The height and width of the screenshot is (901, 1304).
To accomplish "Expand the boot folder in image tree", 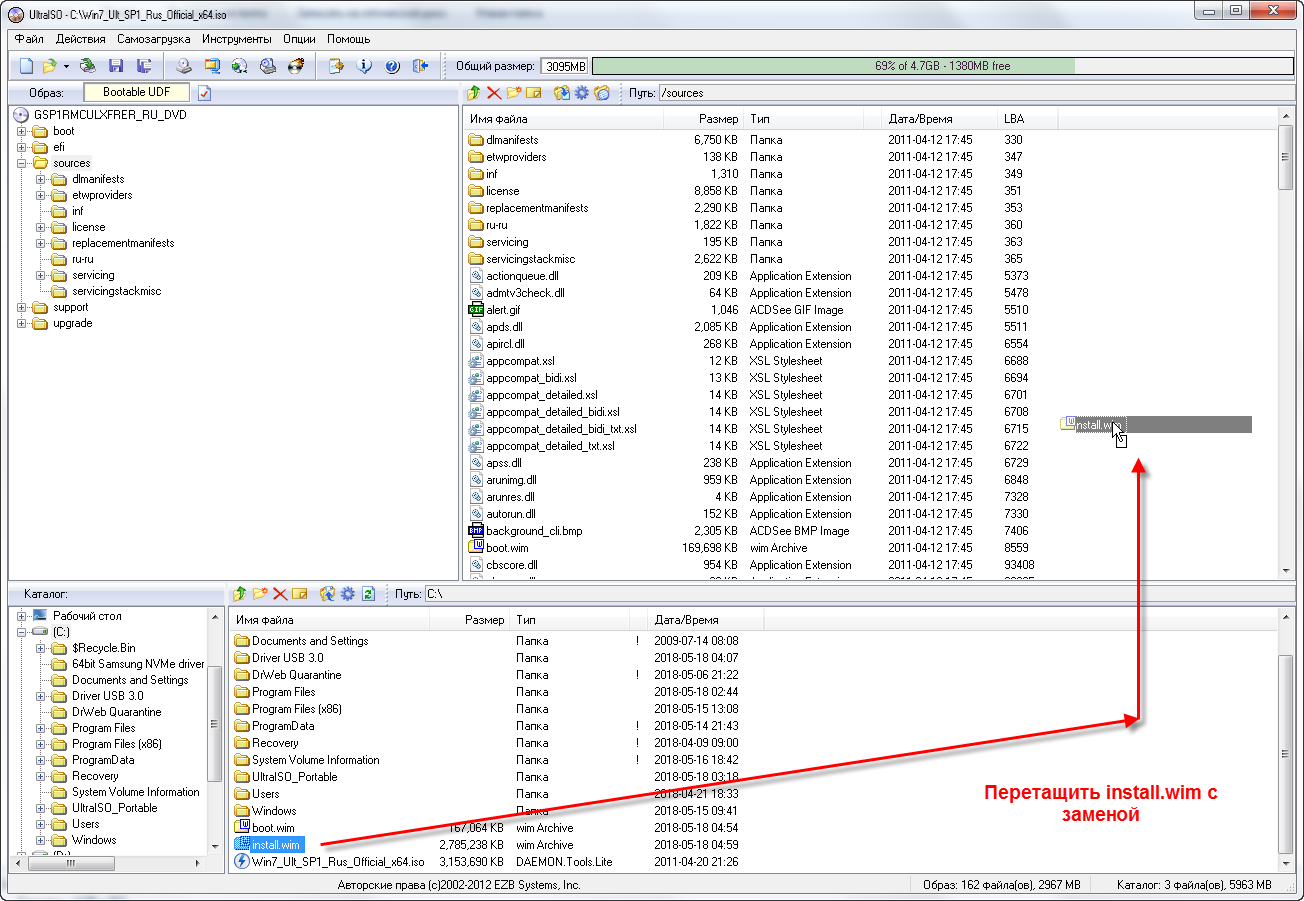I will 22,131.
